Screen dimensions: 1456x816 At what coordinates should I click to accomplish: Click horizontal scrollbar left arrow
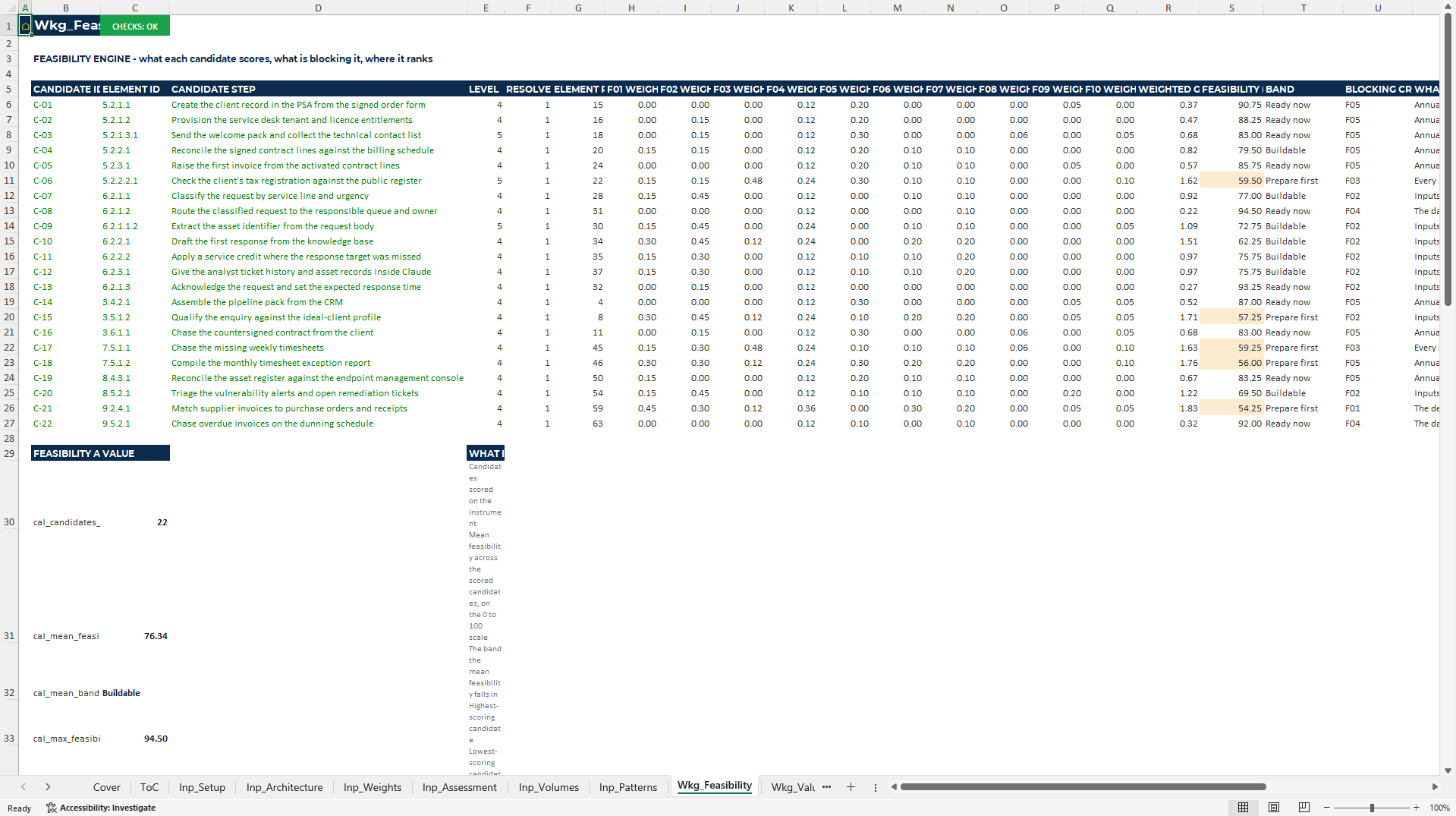pyautogui.click(x=894, y=787)
